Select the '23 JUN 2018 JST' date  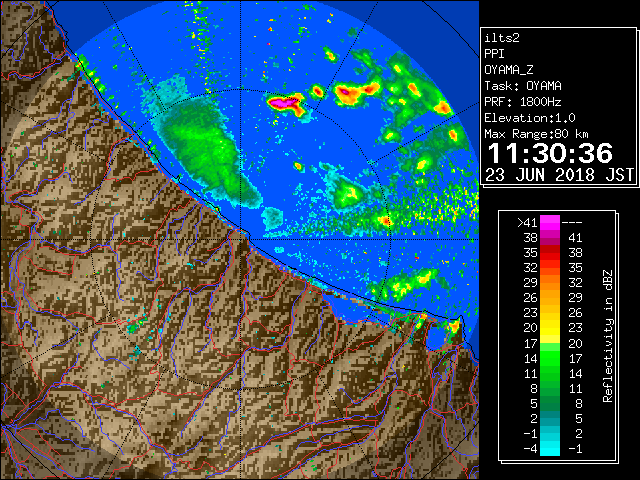pyautogui.click(x=559, y=175)
